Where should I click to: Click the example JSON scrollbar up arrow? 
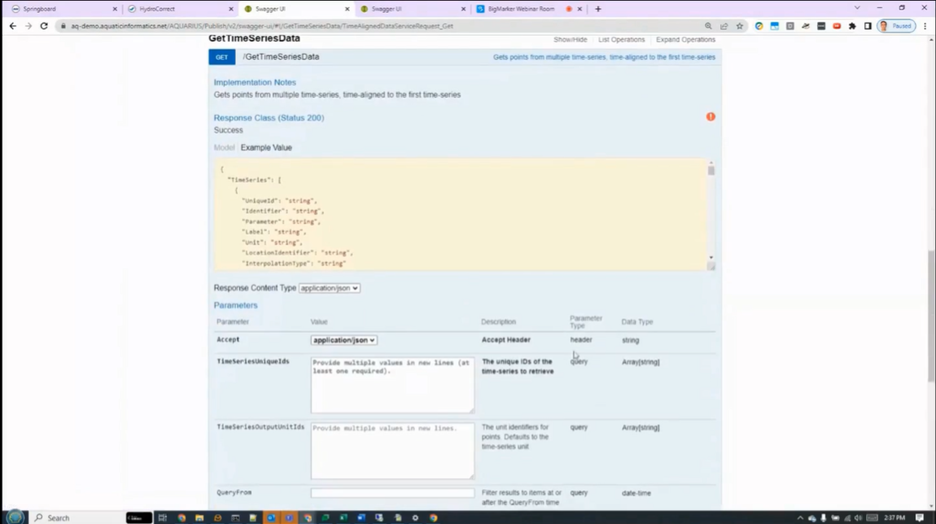[711, 163]
